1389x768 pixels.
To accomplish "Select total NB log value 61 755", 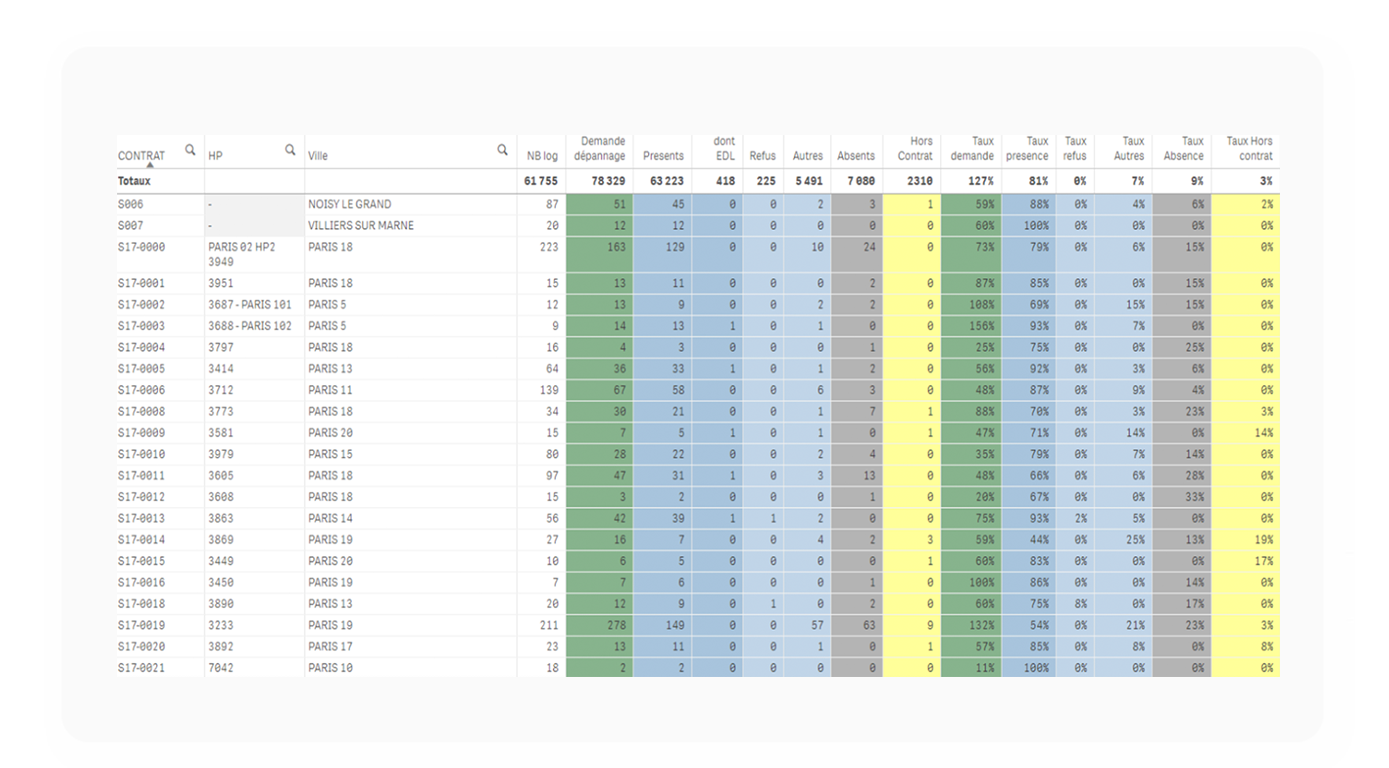I will pos(541,182).
